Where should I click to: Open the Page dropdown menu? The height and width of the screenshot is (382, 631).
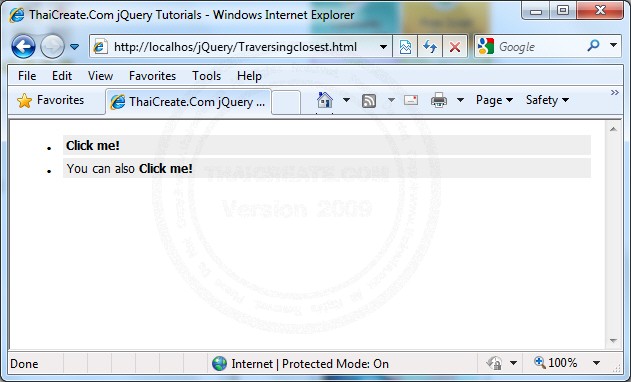point(494,100)
